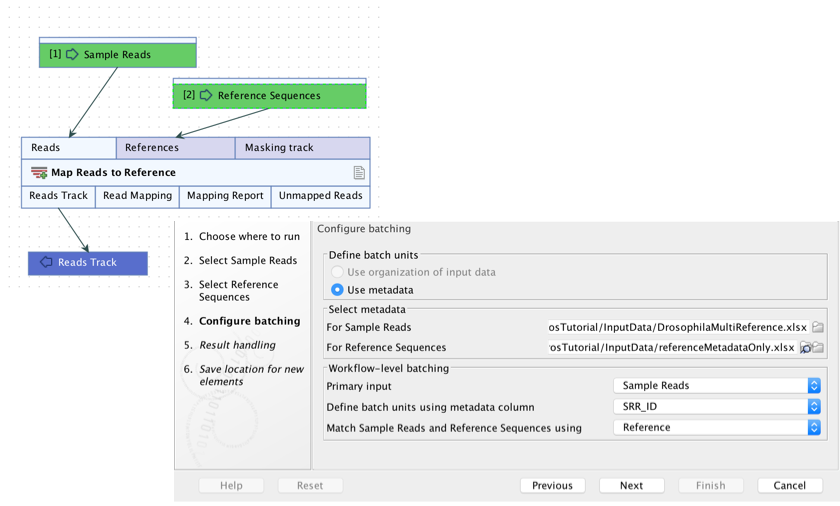Select Use organization of input data option
The height and width of the screenshot is (506, 840).
click(x=338, y=272)
